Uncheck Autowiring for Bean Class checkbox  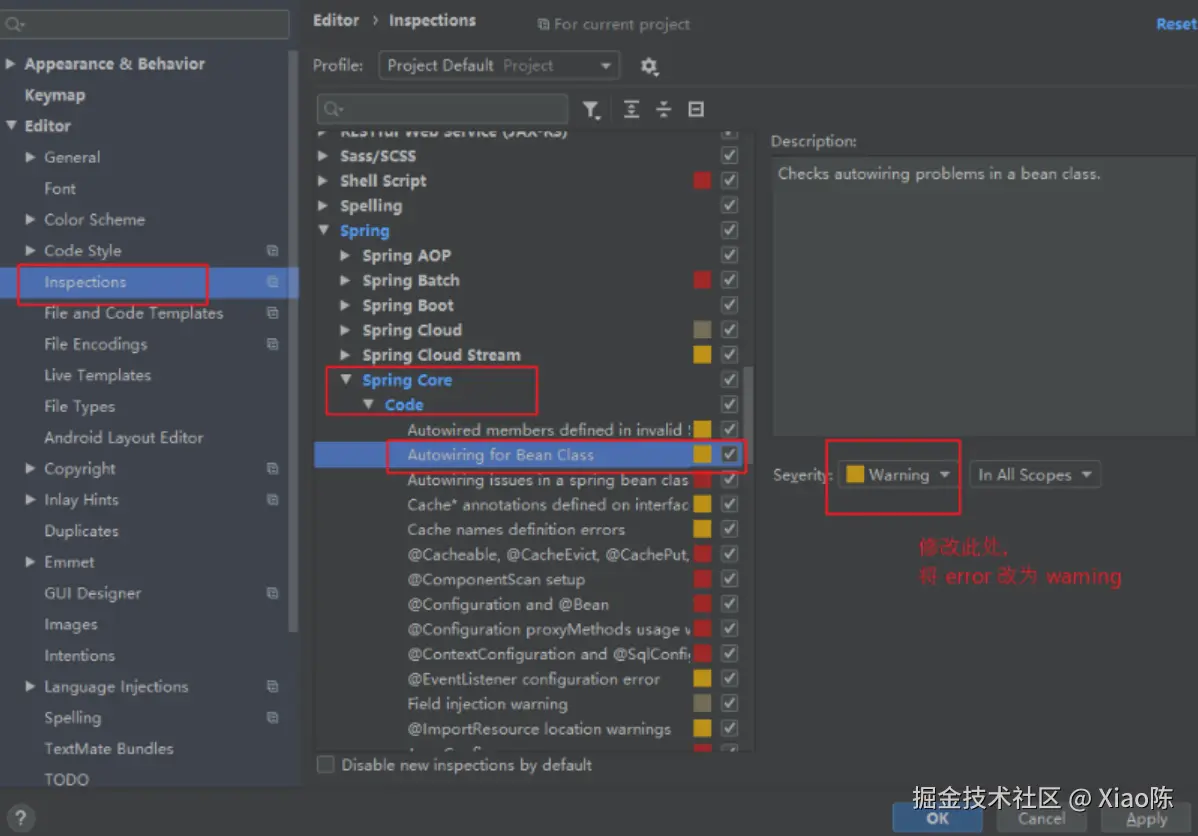[730, 455]
